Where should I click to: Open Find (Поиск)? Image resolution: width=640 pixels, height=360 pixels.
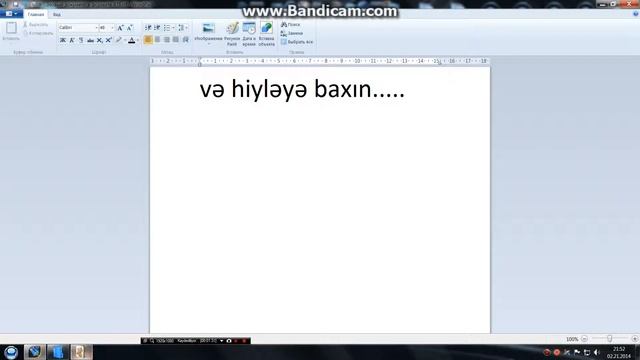pos(290,24)
